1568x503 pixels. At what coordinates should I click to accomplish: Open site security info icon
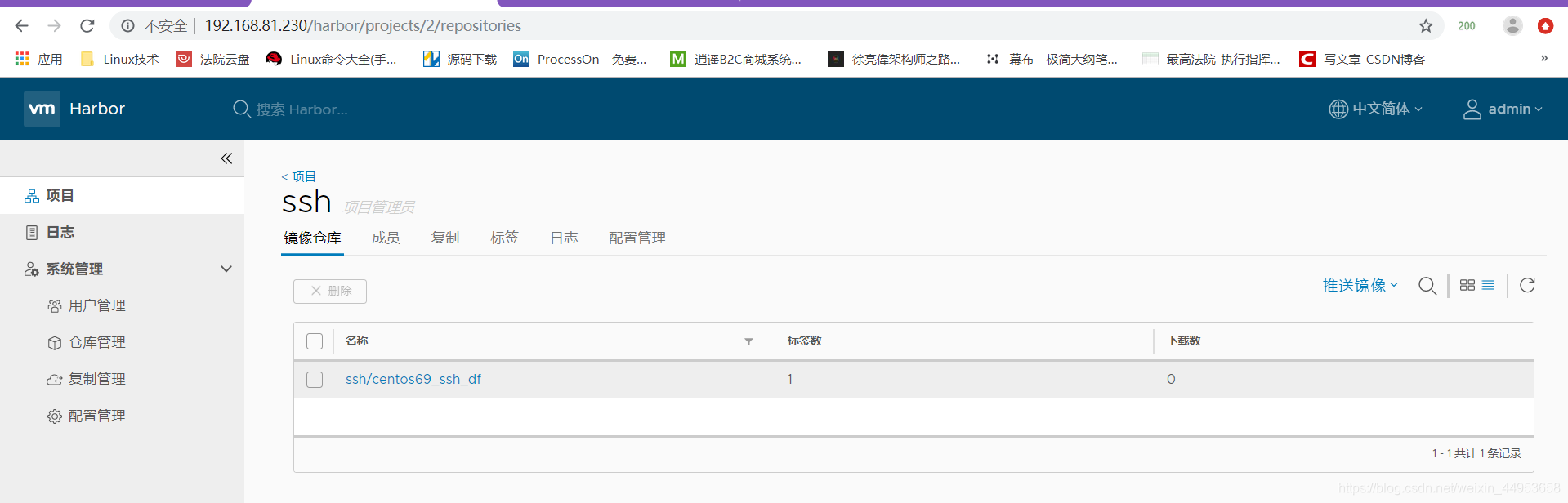click(128, 26)
